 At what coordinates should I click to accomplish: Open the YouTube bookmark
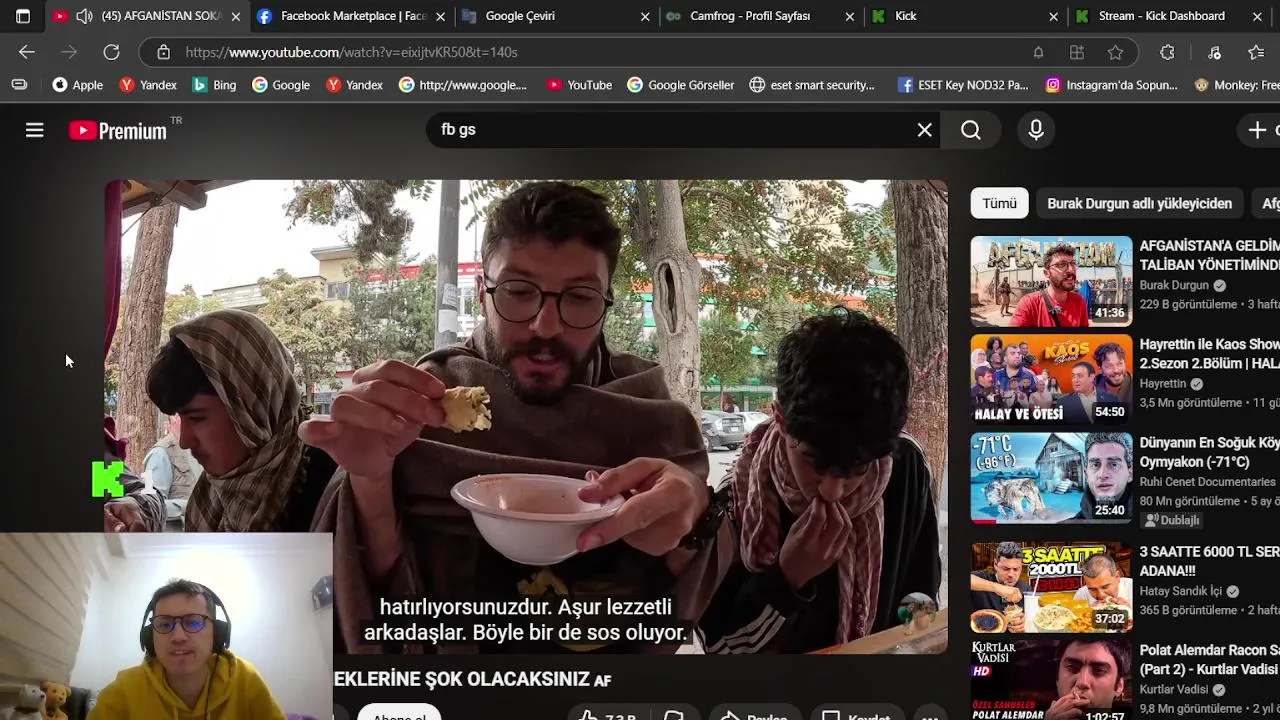[580, 85]
